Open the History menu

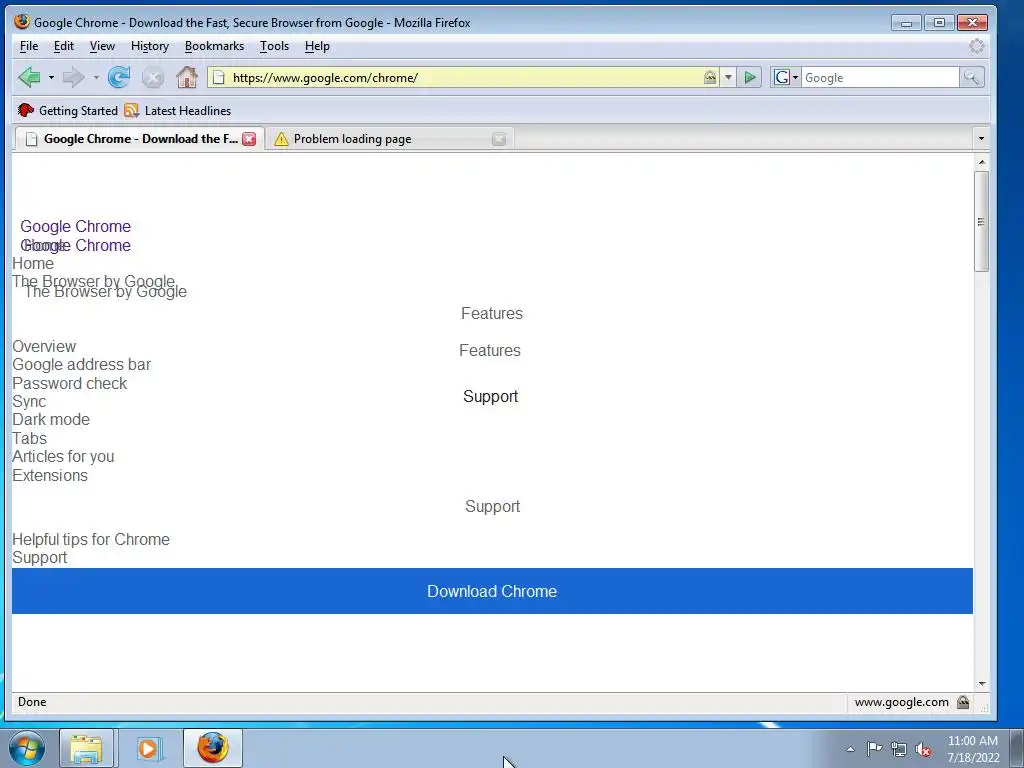tap(150, 46)
